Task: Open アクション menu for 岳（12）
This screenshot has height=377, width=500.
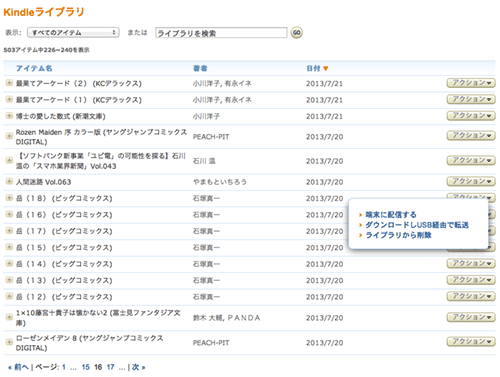Action: [x=471, y=296]
